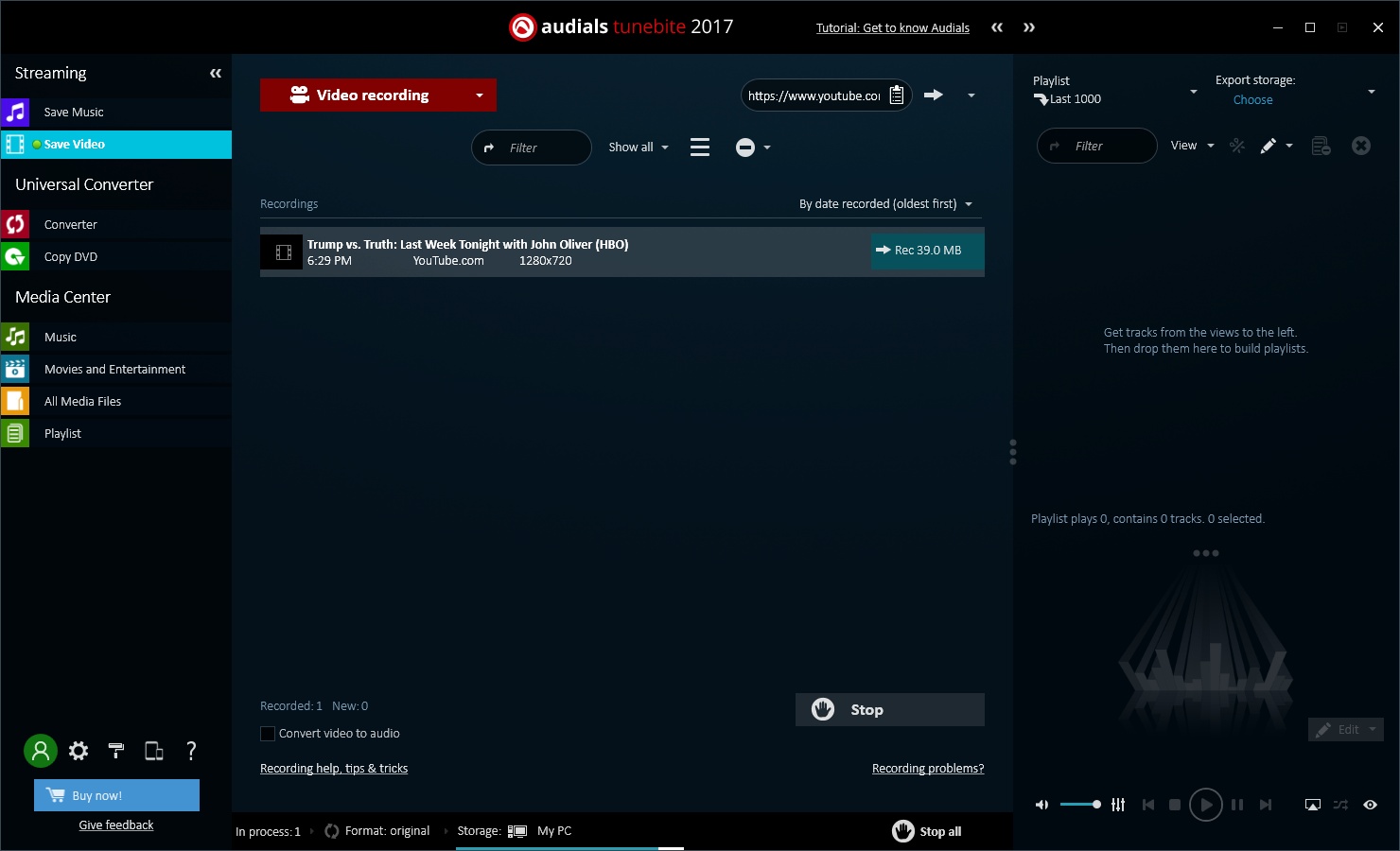Click next tutorial double arrow
This screenshot has height=851, width=1400.
(1029, 27)
